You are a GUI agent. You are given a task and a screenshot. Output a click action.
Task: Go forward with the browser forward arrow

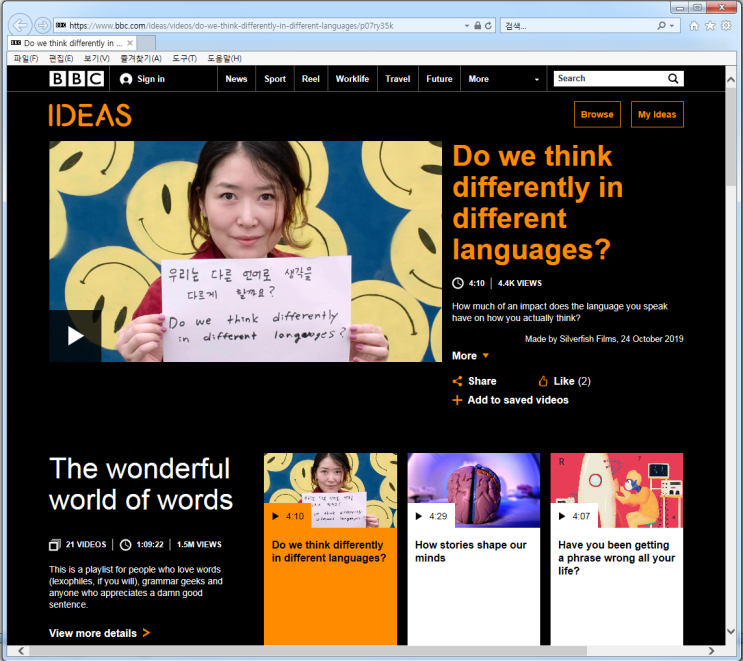[x=42, y=25]
